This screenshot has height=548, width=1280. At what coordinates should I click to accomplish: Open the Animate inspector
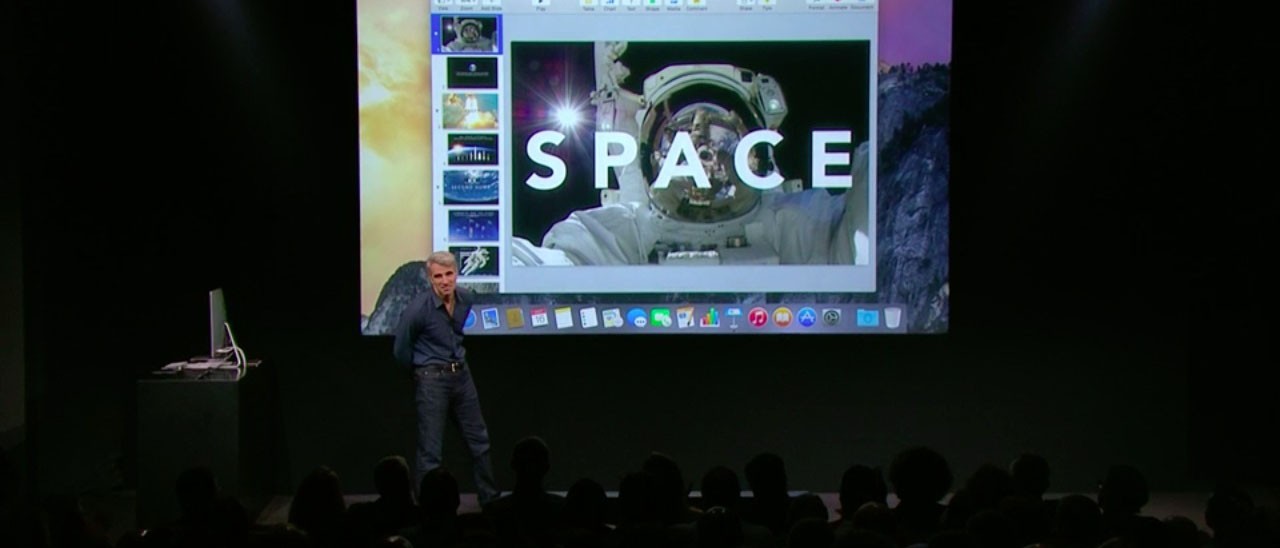(x=838, y=5)
